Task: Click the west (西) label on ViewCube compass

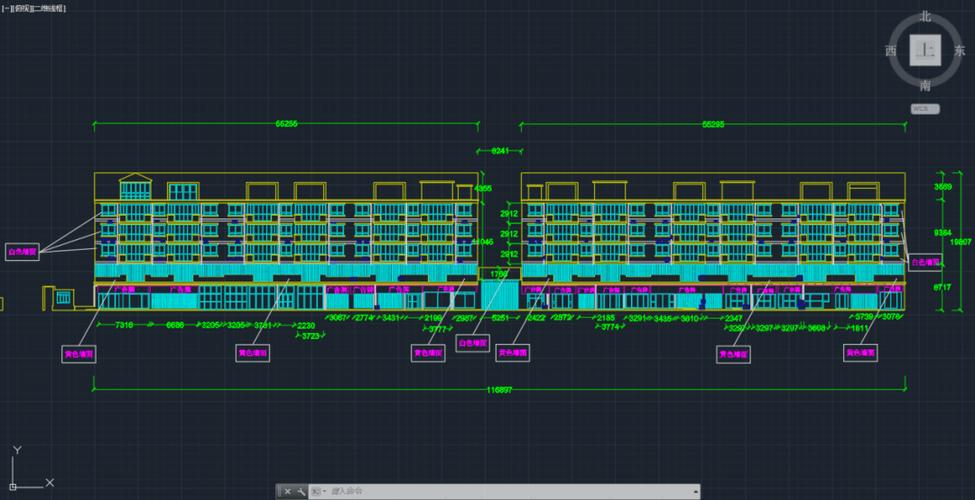Action: pyautogui.click(x=890, y=51)
